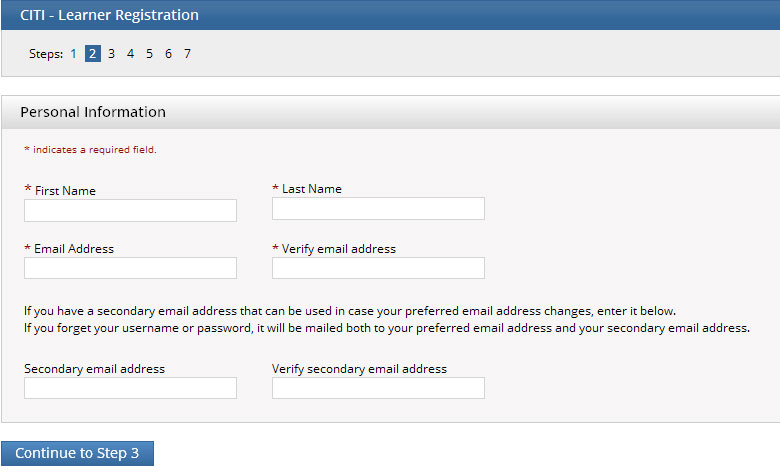The height and width of the screenshot is (475, 780).
Task: Click the Secondary email address label
Action: [x=94, y=369]
